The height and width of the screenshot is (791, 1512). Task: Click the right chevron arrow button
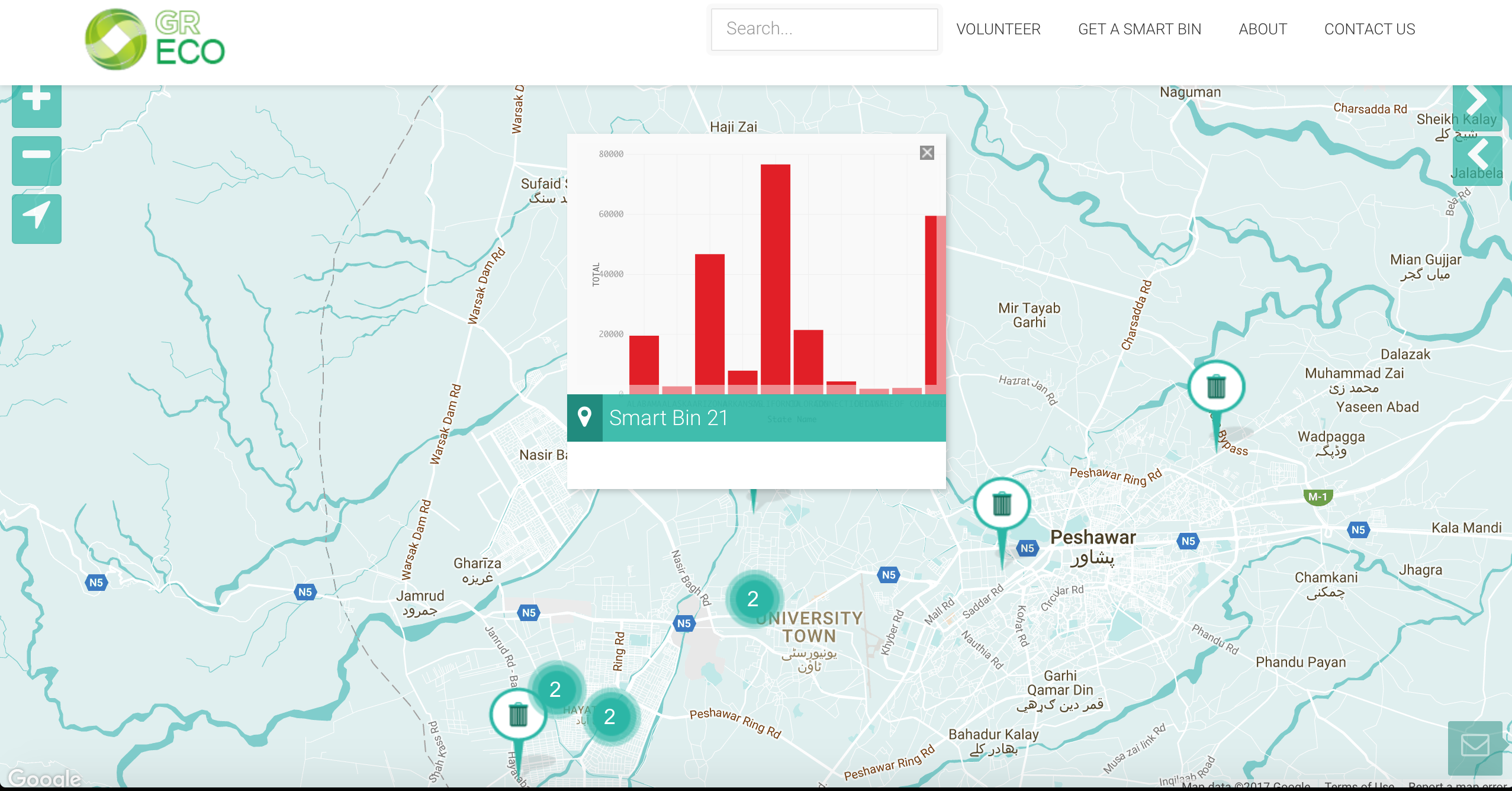click(1478, 105)
